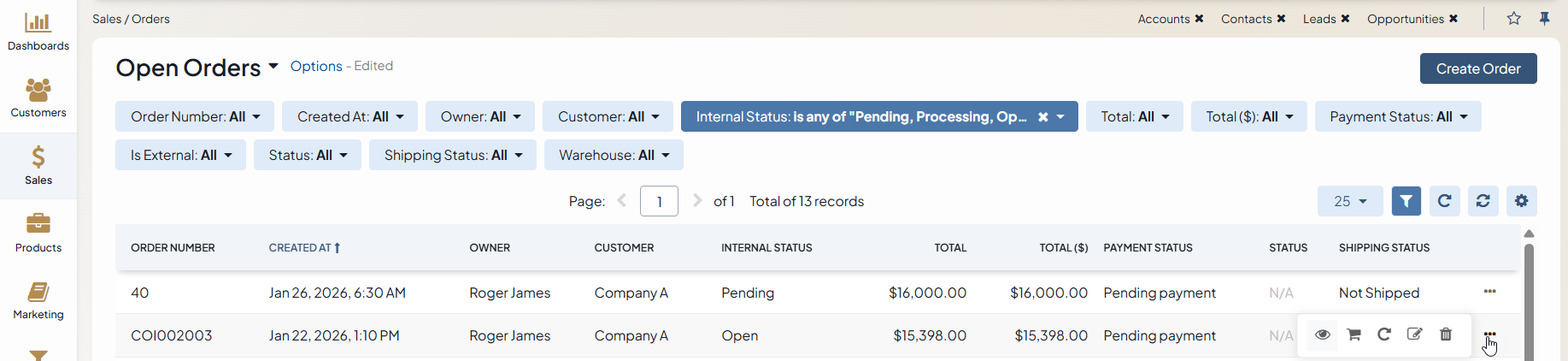Click the edit pencil icon in row actions
The height and width of the screenshot is (361, 1568).
coord(1415,334)
